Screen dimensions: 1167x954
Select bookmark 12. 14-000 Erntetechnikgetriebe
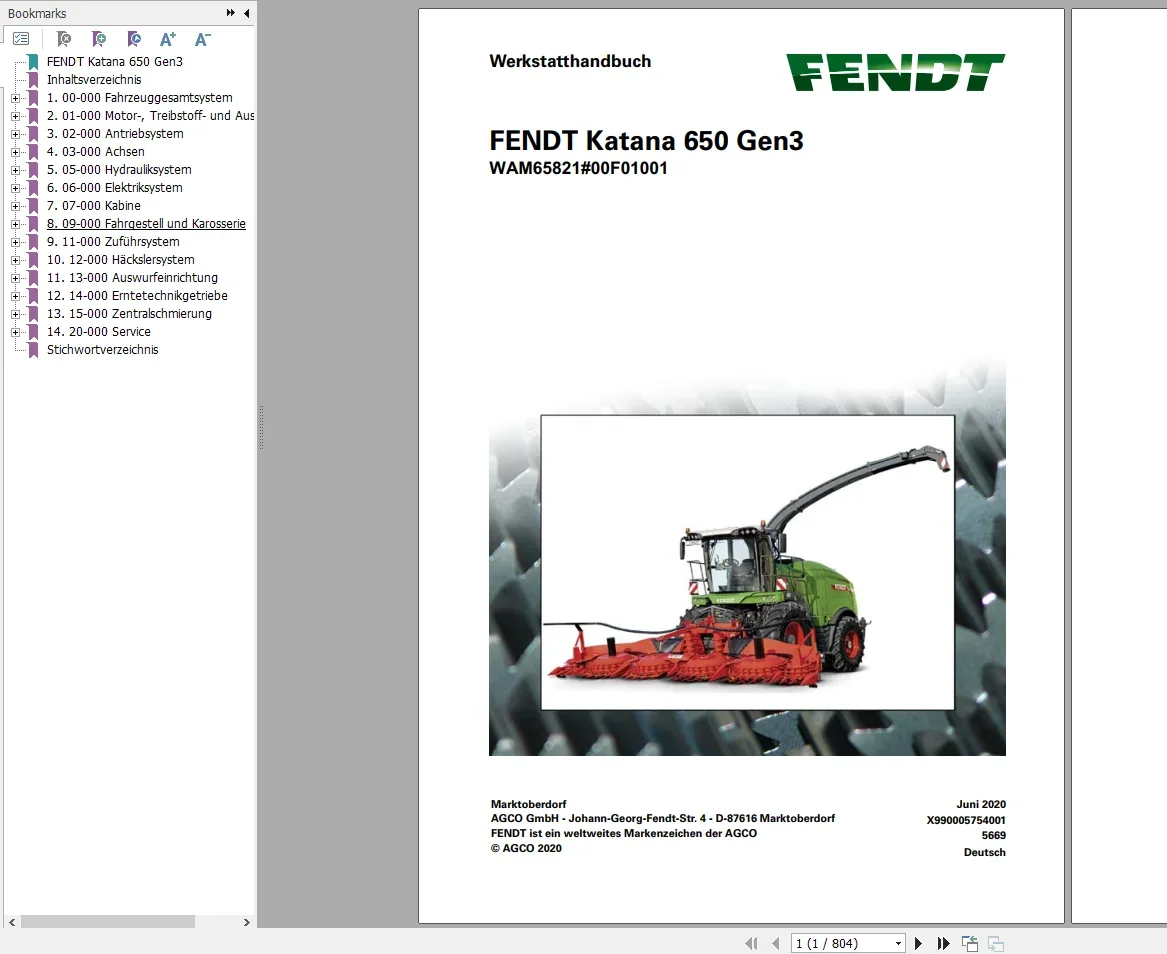click(x=137, y=295)
